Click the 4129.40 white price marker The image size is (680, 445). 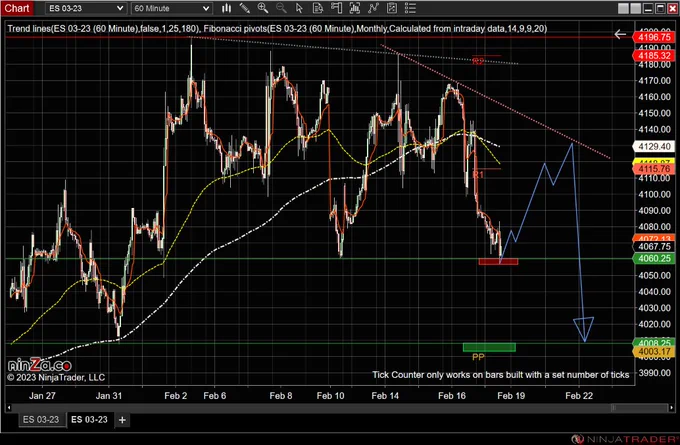pos(654,147)
